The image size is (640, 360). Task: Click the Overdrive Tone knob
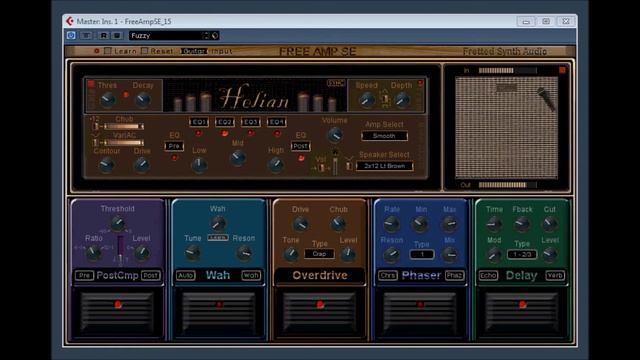pyautogui.click(x=291, y=254)
